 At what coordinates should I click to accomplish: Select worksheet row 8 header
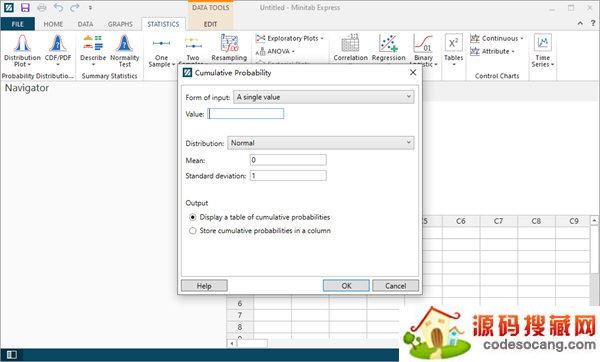tap(240, 327)
